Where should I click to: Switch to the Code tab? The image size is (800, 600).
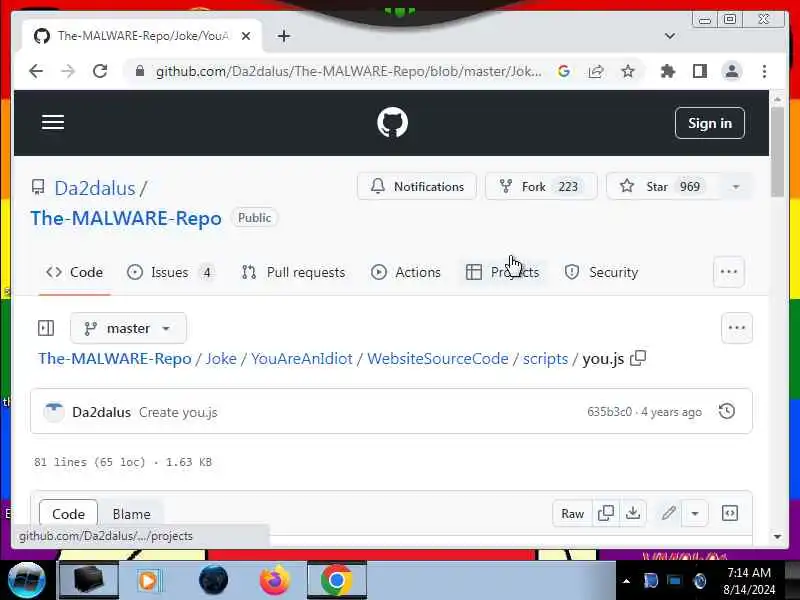74,272
